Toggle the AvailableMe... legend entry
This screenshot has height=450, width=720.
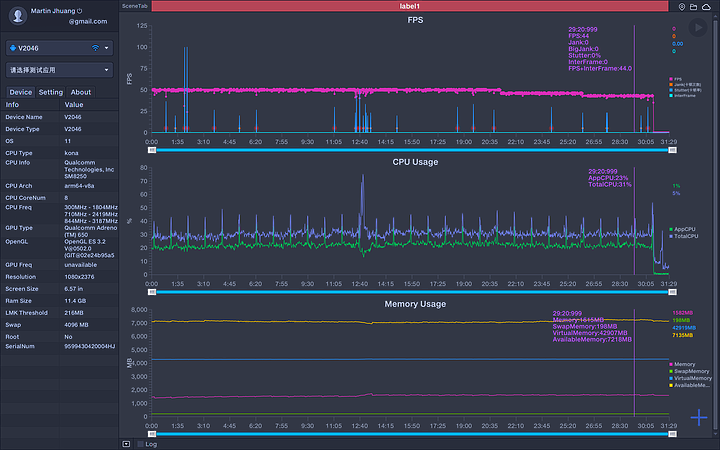coord(689,385)
